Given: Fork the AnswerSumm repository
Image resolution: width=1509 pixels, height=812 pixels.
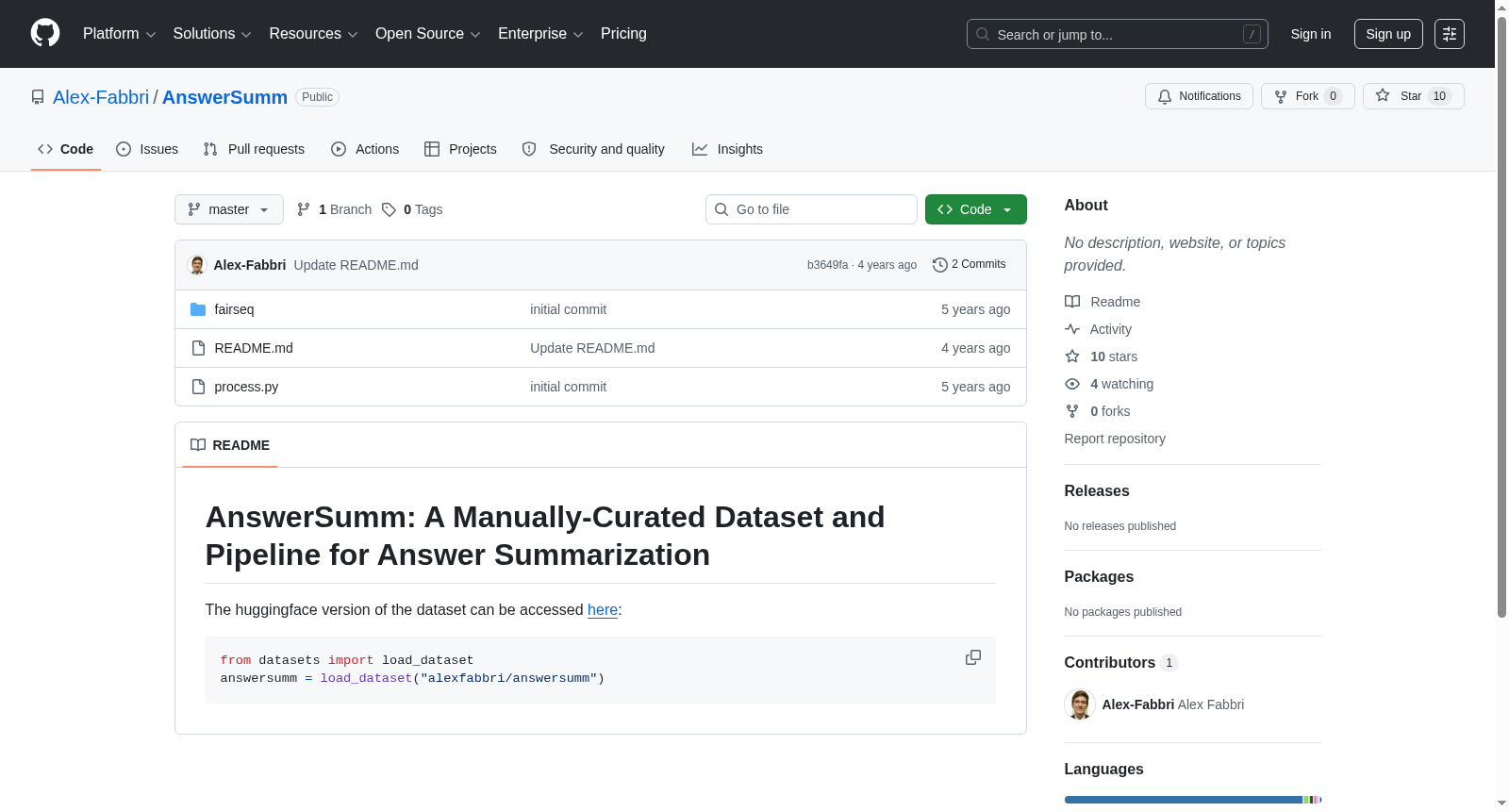Looking at the screenshot, I should pyautogui.click(x=1308, y=96).
